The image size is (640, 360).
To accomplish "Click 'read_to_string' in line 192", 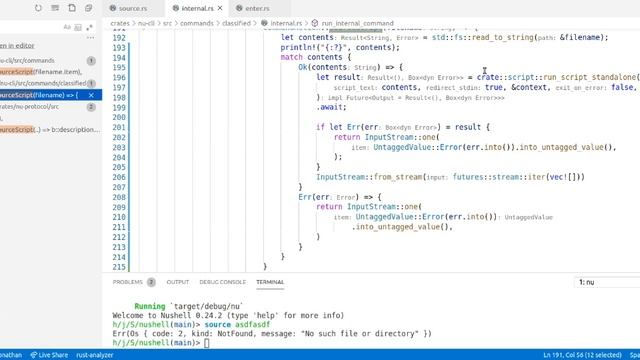I will point(502,37).
